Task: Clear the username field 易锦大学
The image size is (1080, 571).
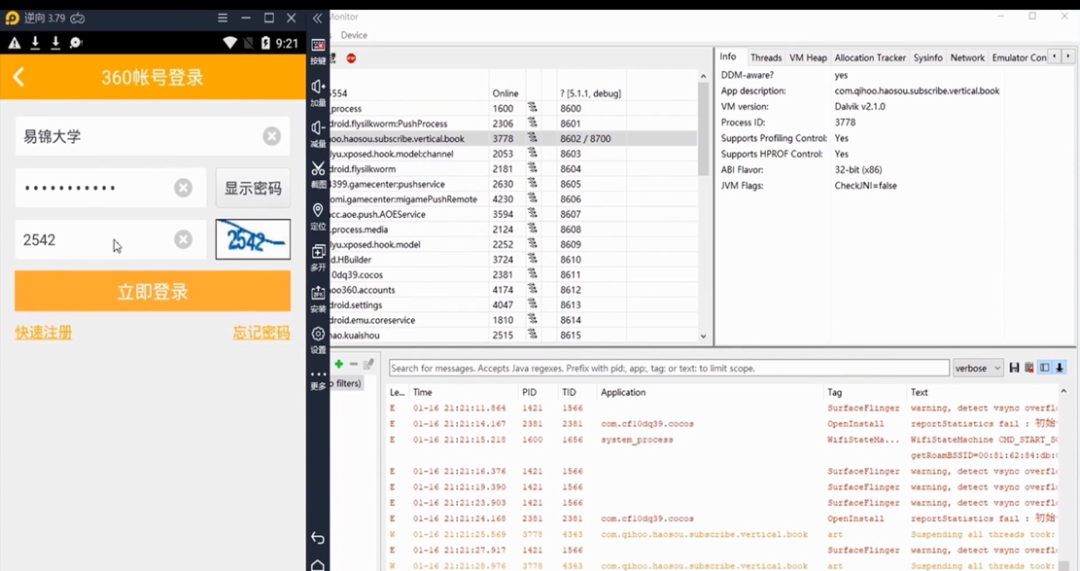Action: (x=272, y=136)
